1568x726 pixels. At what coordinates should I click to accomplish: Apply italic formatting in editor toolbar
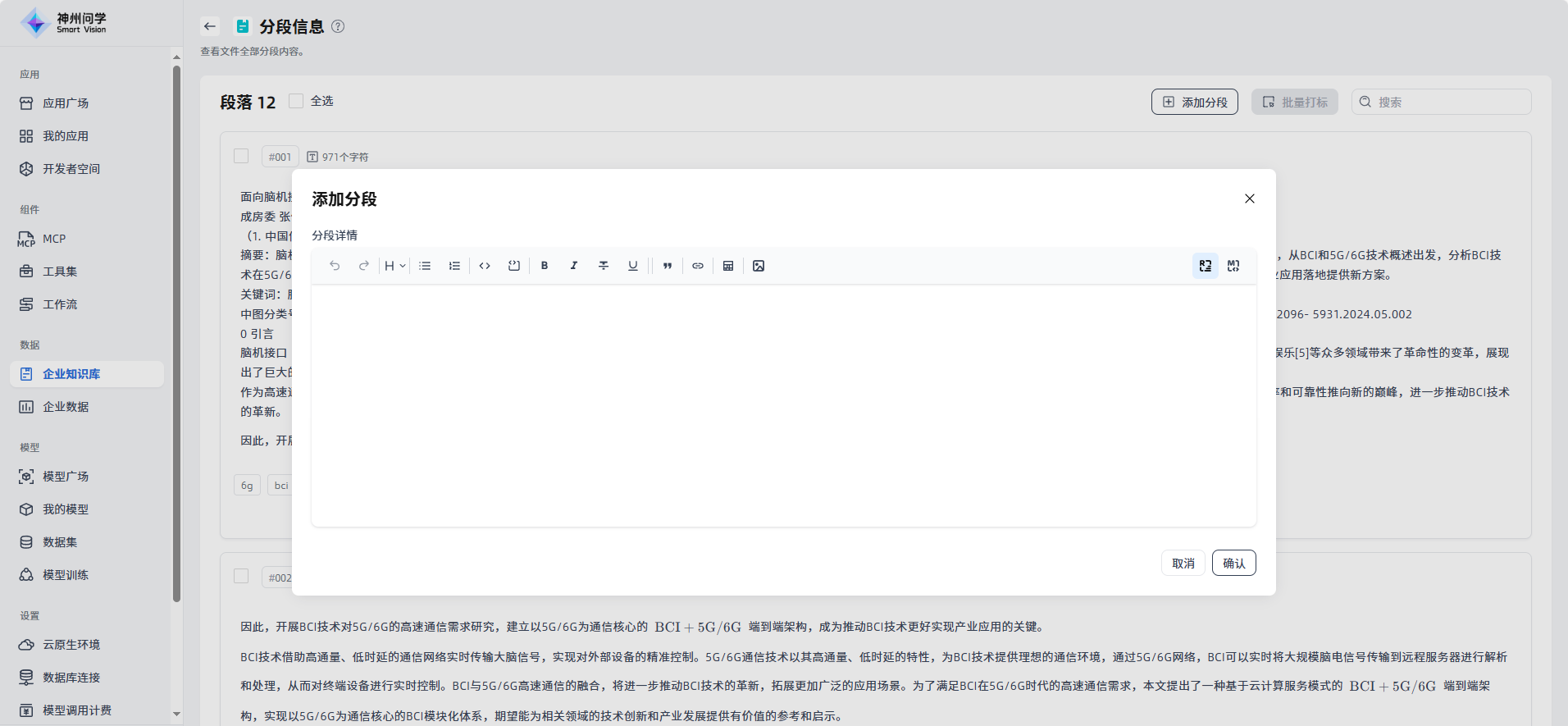click(574, 266)
